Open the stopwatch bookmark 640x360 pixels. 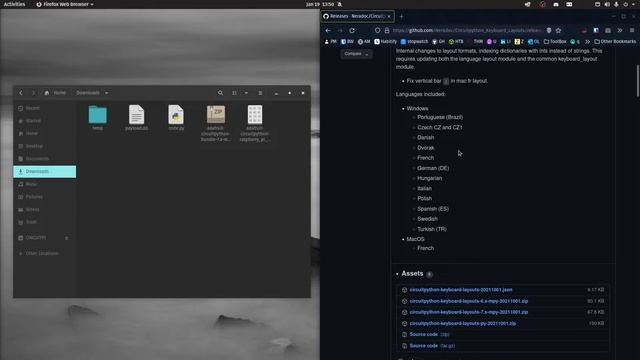click(414, 41)
